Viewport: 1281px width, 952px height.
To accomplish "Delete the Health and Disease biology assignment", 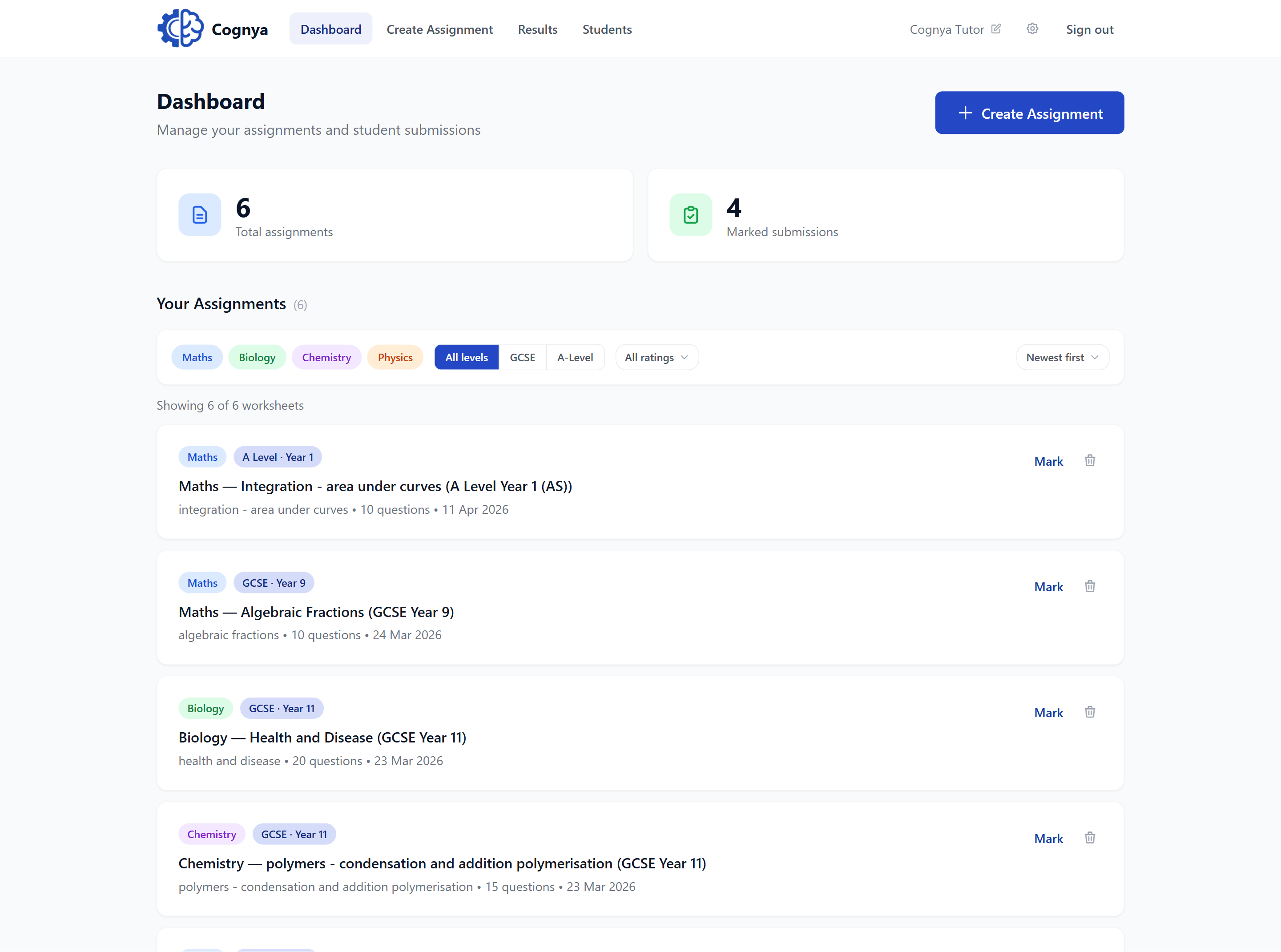I will click(1090, 712).
